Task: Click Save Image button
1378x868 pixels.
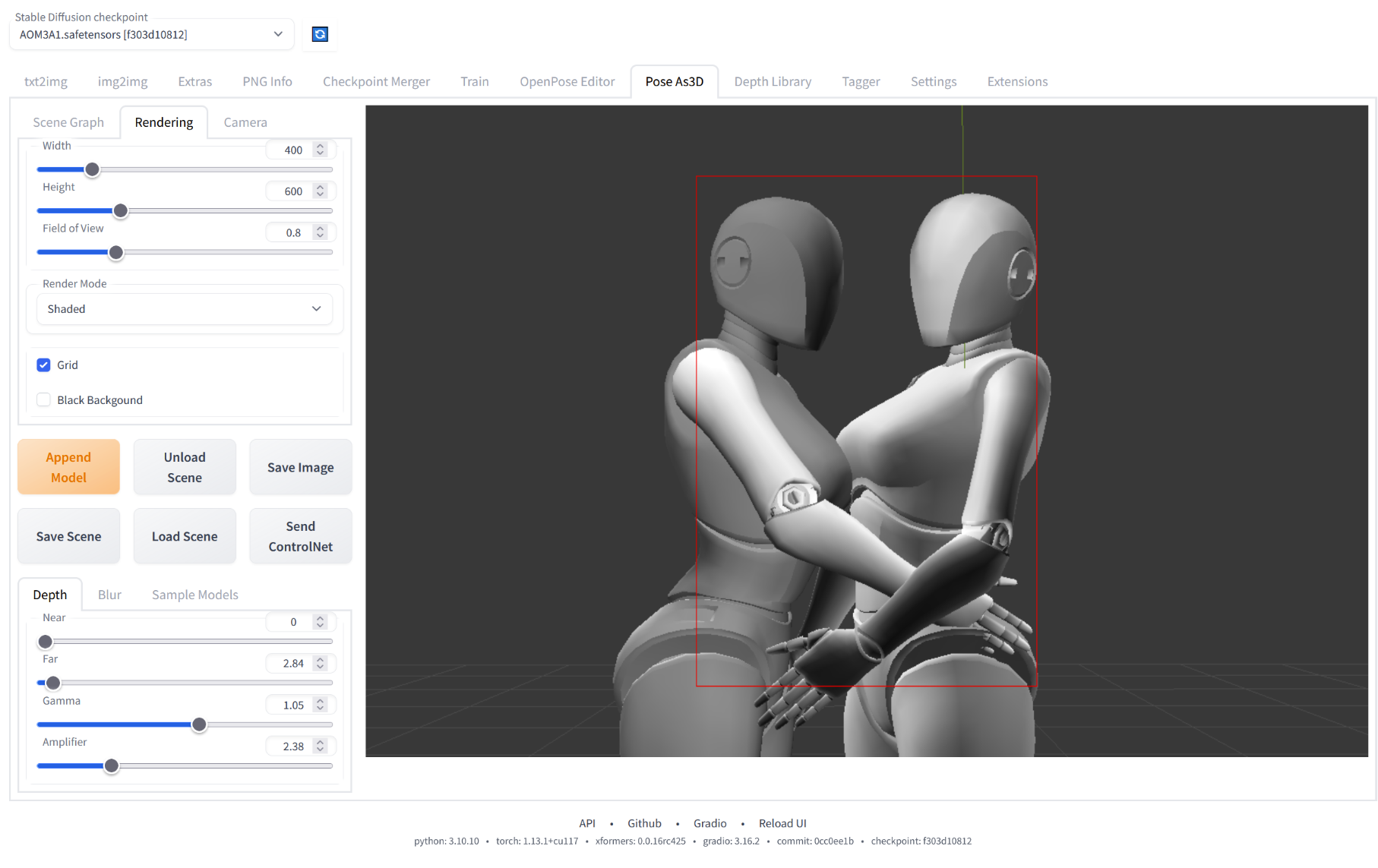Action: 300,468
